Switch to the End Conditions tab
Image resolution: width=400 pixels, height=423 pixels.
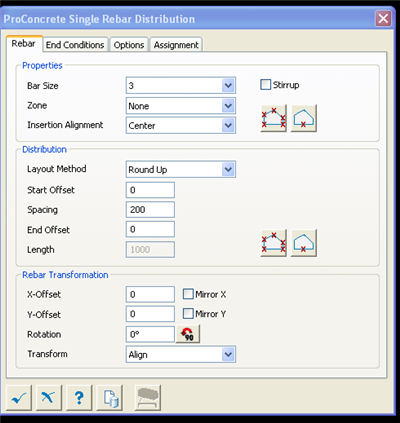pyautogui.click(x=75, y=45)
